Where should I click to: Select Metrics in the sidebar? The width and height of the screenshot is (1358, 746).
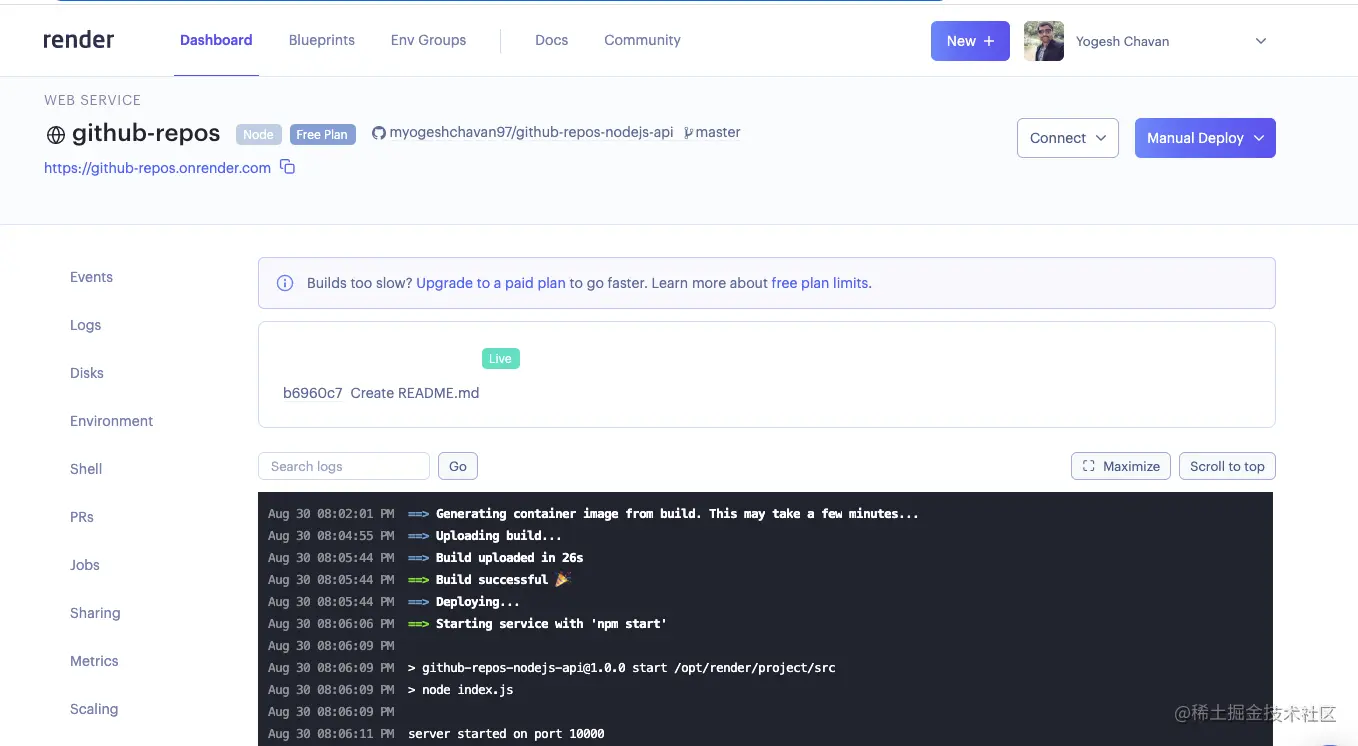(94, 661)
